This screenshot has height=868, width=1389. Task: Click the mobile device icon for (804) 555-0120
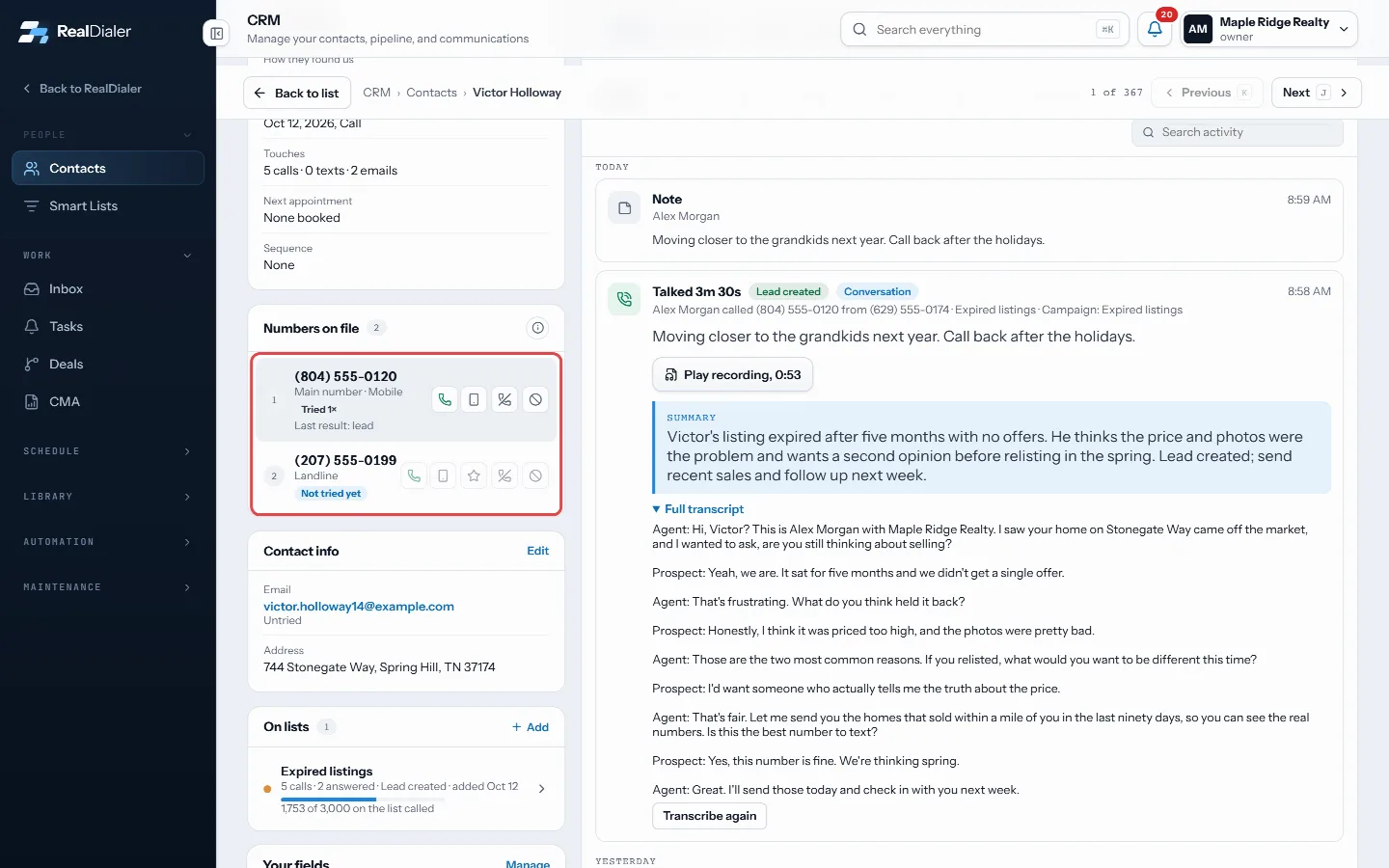coord(474,399)
